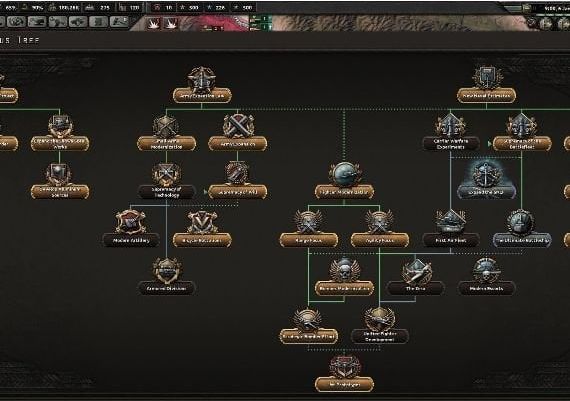Image resolution: width=570 pixels, height=401 pixels.
Task: Click the army experience value 10
Action: point(169,8)
